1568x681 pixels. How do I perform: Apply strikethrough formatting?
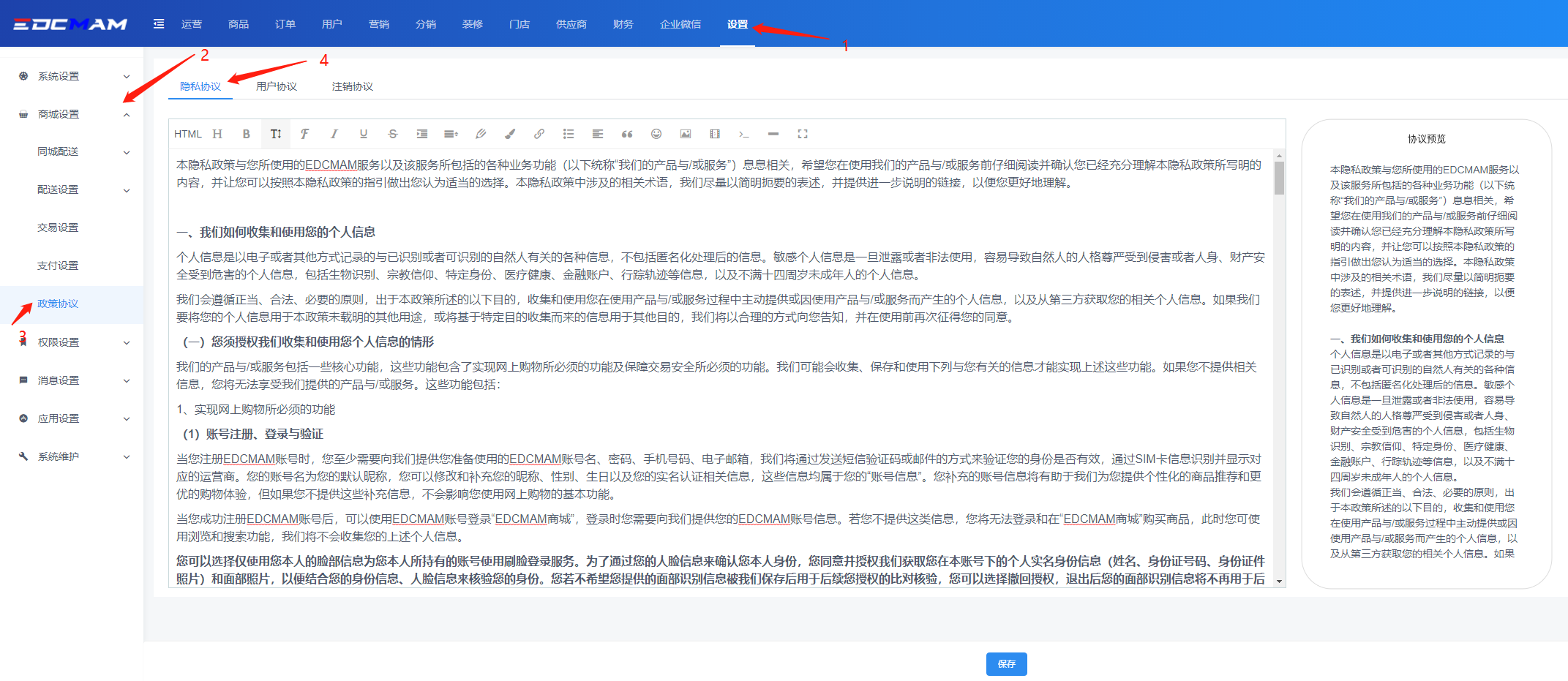393,134
